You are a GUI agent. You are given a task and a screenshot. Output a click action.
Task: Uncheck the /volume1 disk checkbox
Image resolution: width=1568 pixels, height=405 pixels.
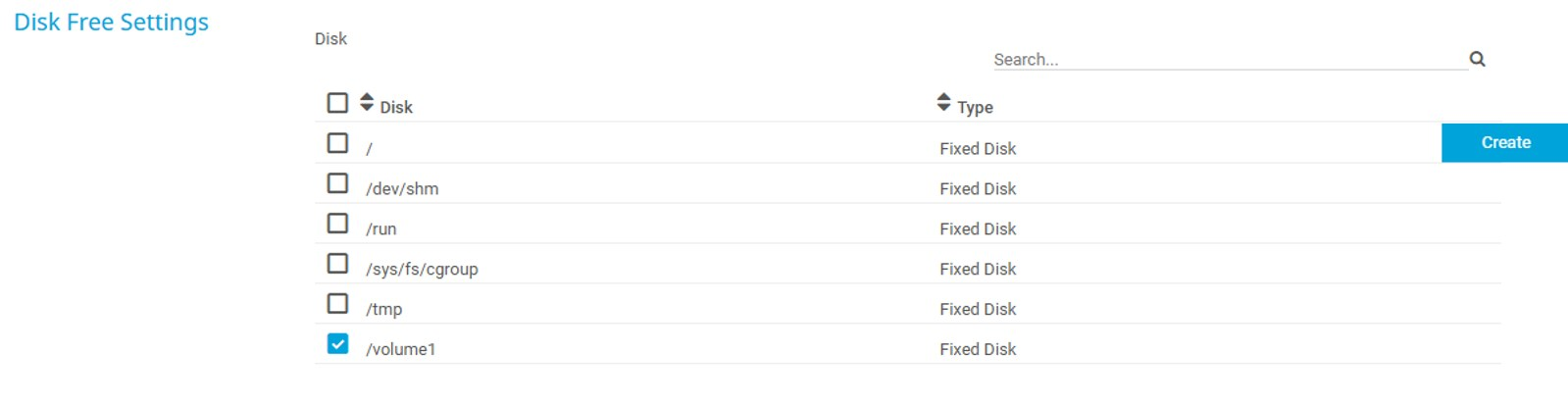click(x=337, y=344)
